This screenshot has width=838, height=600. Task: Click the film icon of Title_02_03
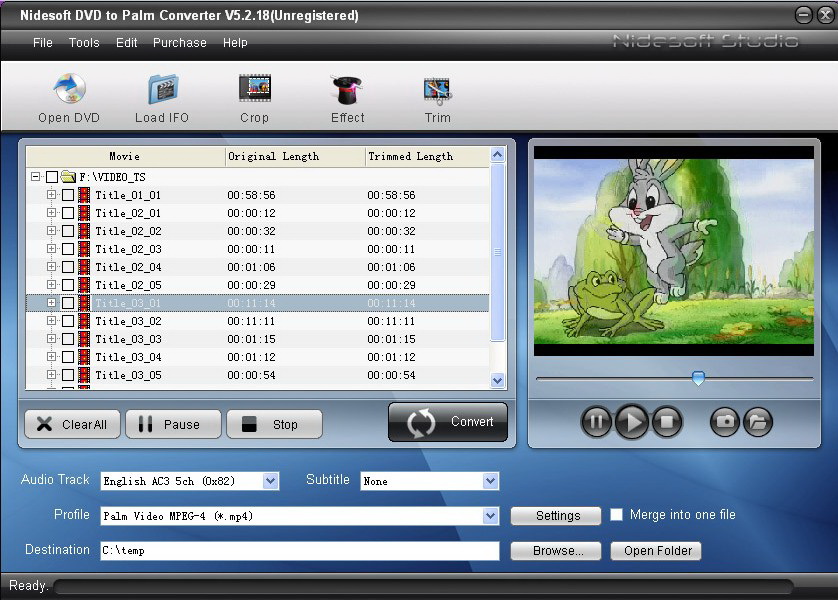84,249
